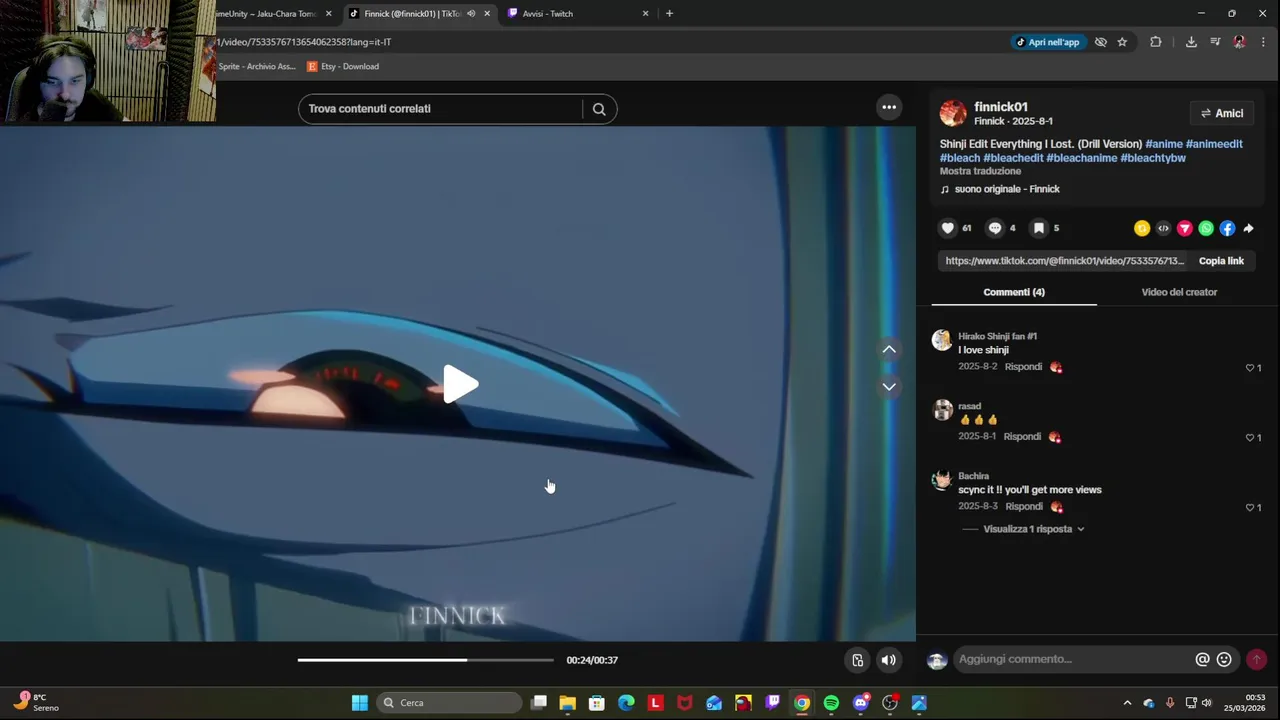1280x720 pixels.
Task: Switch to Avvisi - Twitch tab
Action: point(578,14)
